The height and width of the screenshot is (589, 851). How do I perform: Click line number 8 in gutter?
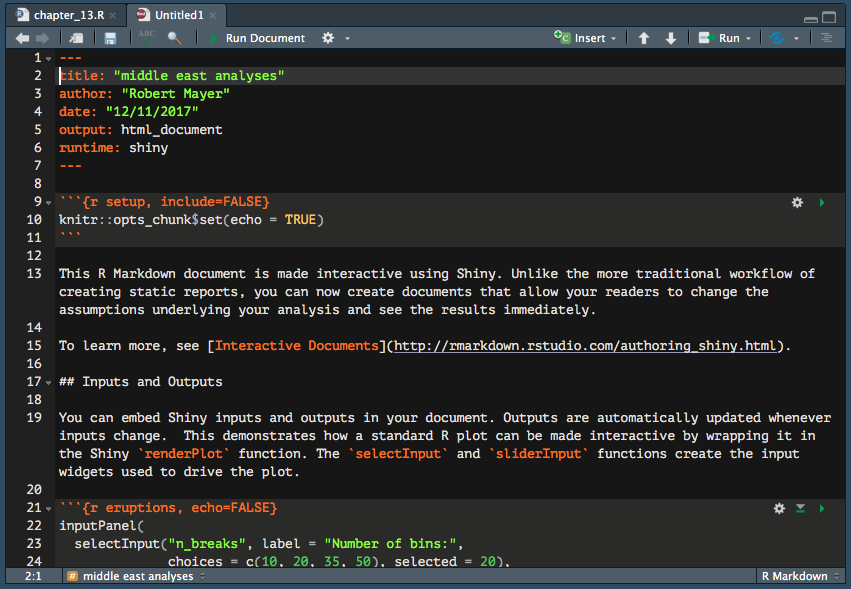pyautogui.click(x=37, y=183)
